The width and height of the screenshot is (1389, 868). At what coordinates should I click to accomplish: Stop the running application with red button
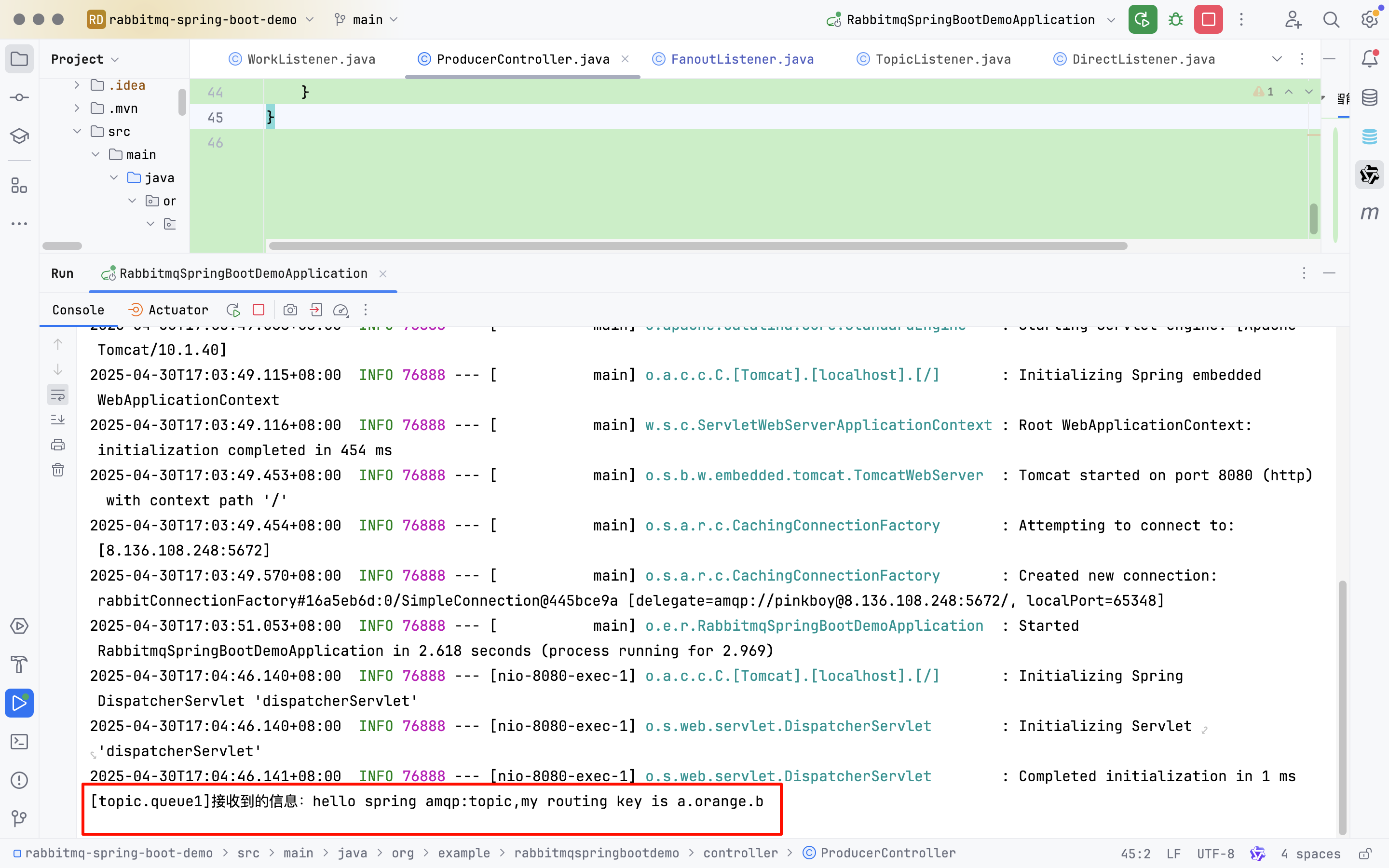click(1208, 19)
